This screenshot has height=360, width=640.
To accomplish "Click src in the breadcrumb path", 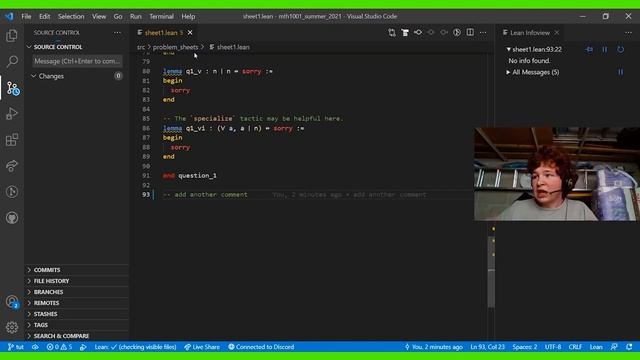I will click(141, 47).
